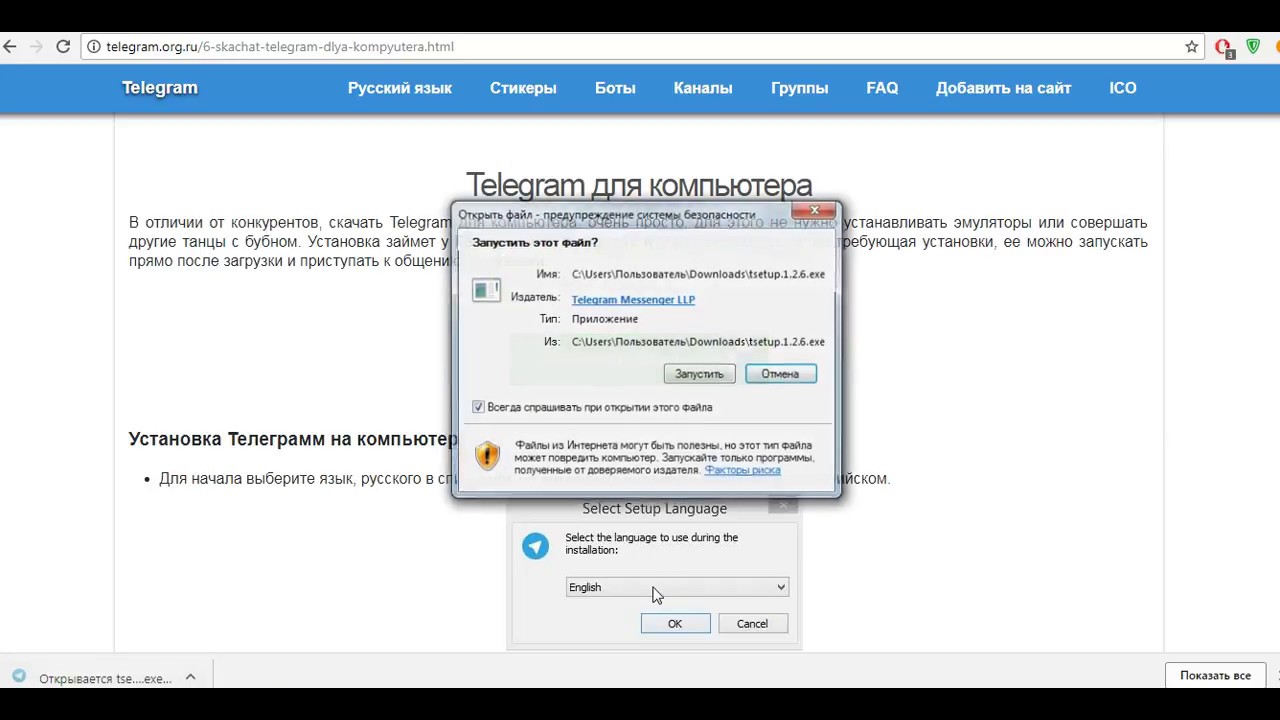The height and width of the screenshot is (720, 1280).
Task: Open the FAQ menu item
Action: click(882, 88)
